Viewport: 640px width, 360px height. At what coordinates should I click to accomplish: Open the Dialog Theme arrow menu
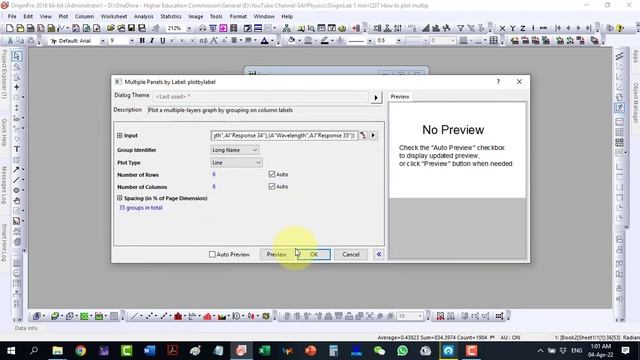(x=376, y=98)
